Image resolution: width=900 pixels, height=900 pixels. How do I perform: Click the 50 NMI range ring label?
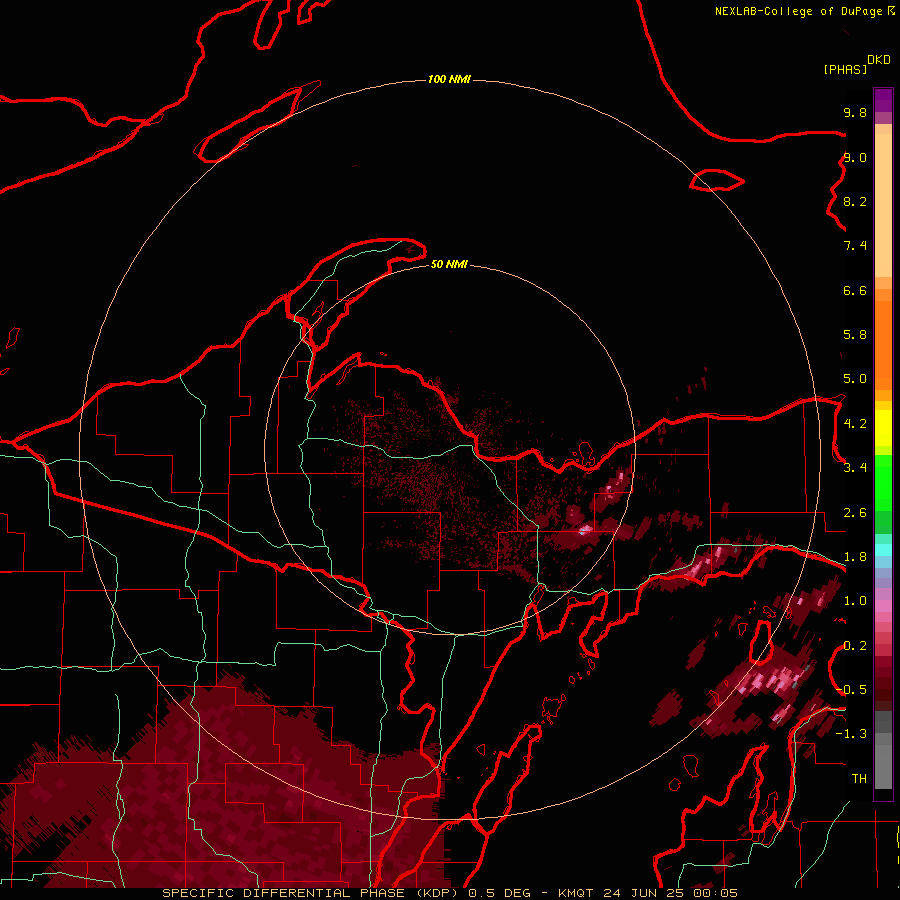pos(449,264)
